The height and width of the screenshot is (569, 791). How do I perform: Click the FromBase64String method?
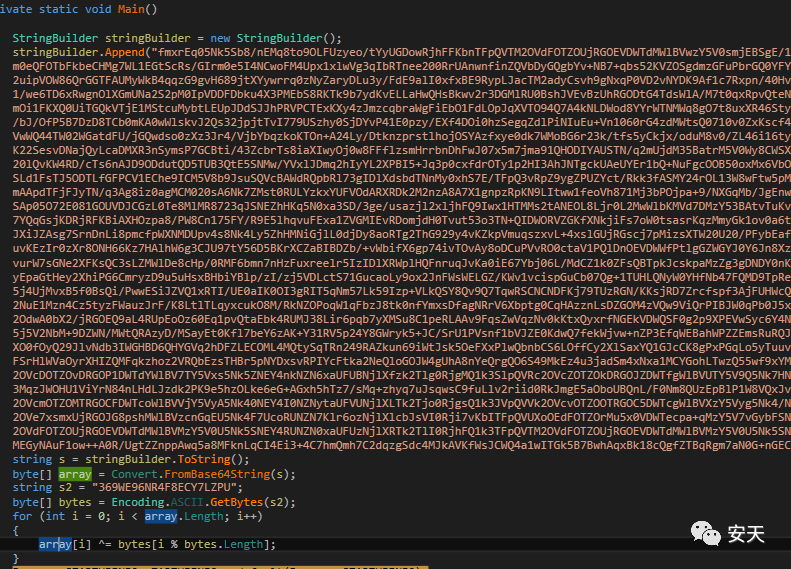[217, 474]
